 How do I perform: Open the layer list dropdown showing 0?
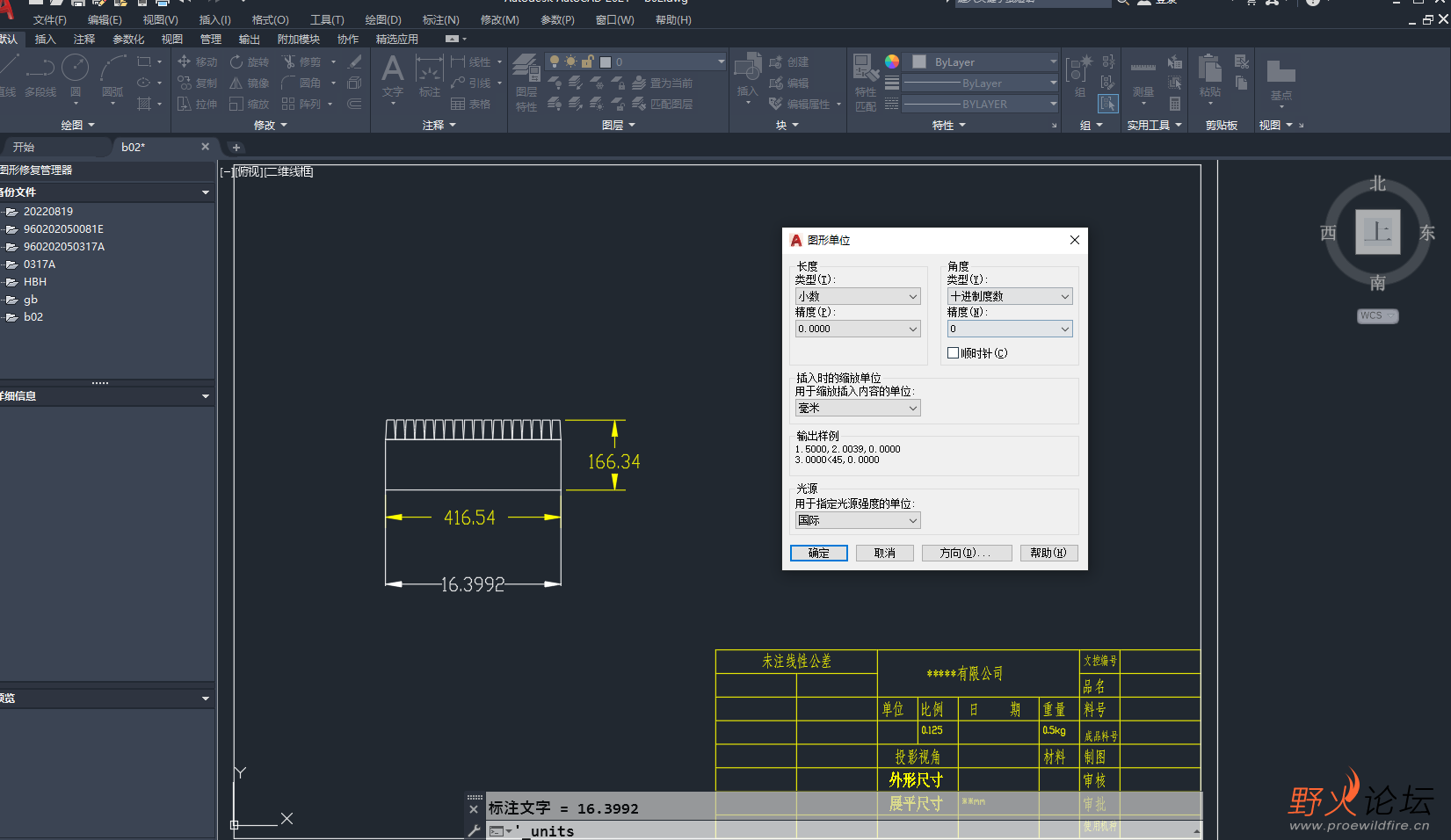click(x=635, y=62)
